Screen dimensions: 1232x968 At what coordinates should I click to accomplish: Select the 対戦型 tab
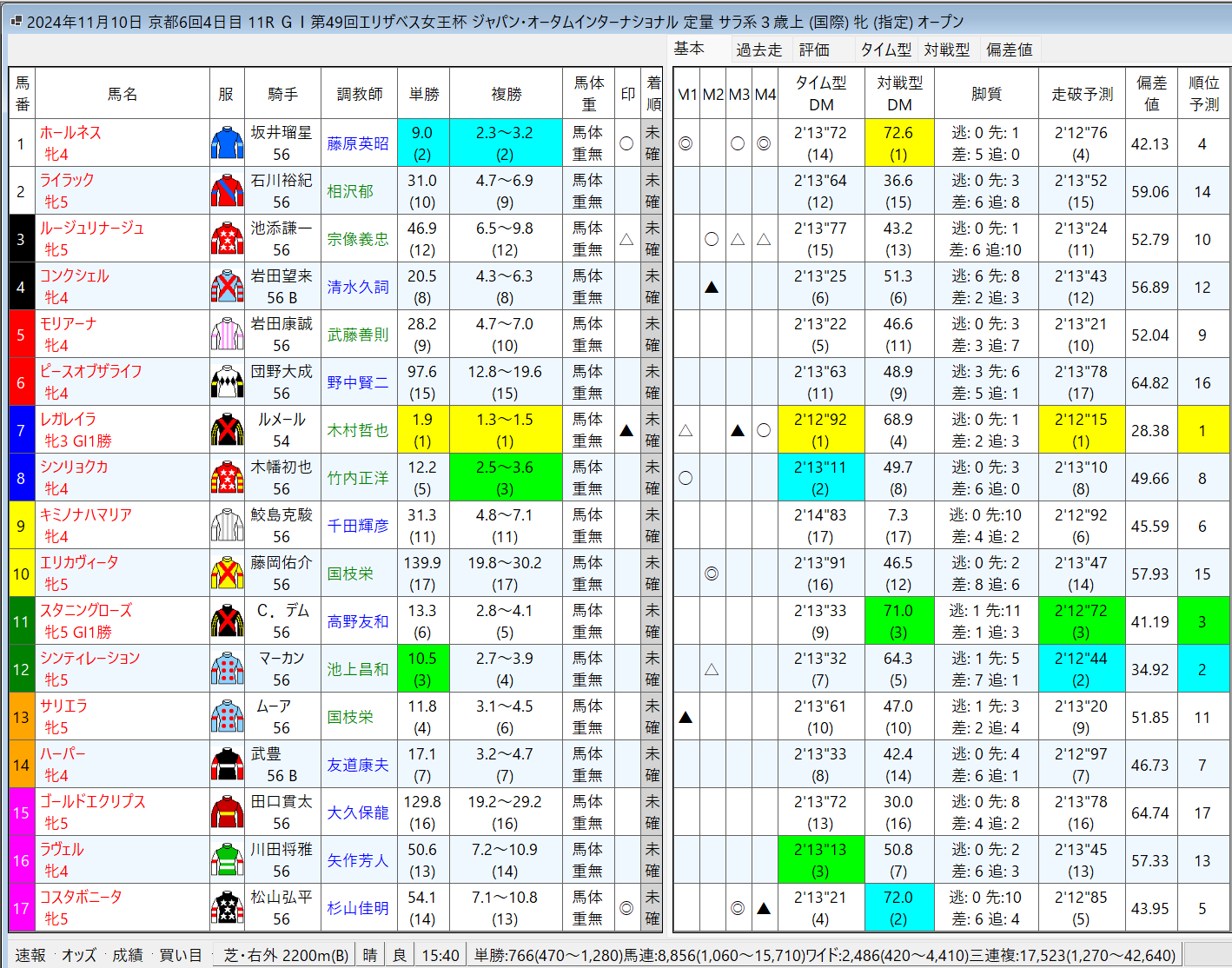(x=946, y=50)
